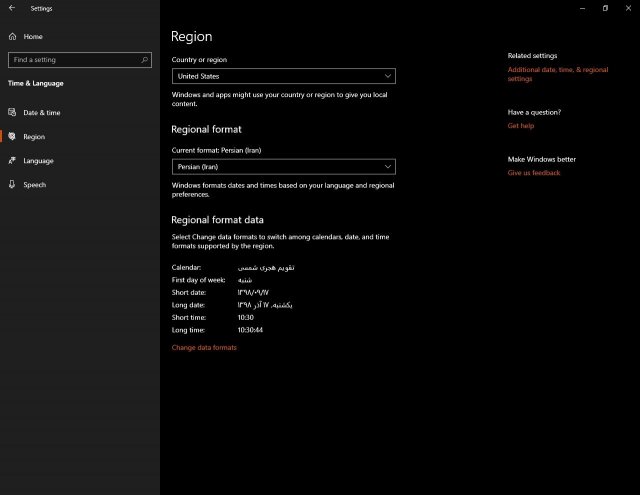The height and width of the screenshot is (495, 640).
Task: Go back using the arrow icon
Action: (12, 8)
